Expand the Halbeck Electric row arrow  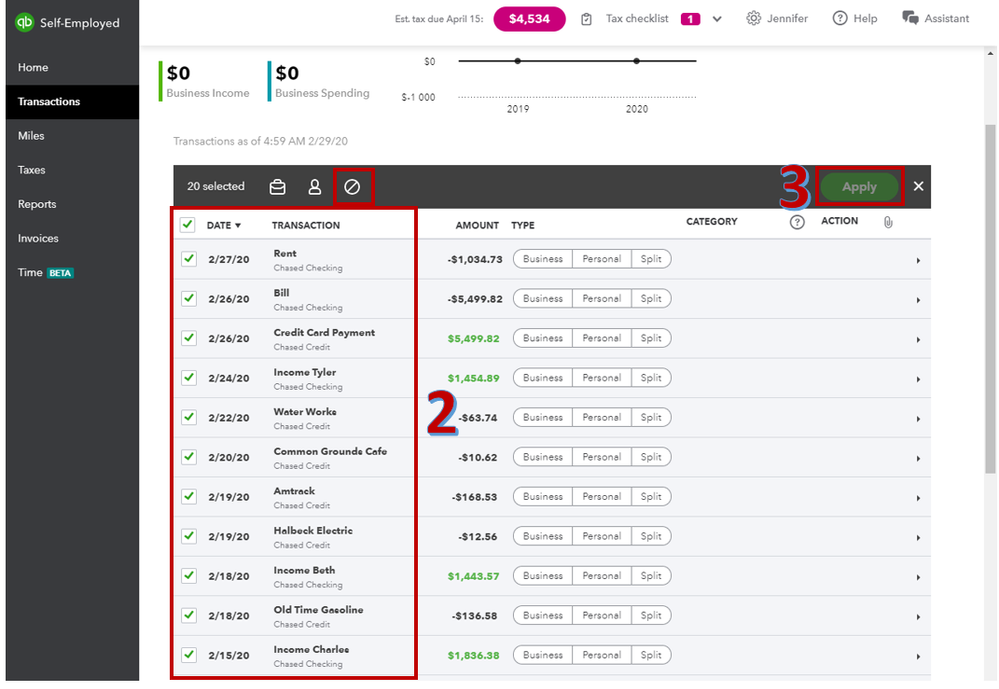pos(918,537)
